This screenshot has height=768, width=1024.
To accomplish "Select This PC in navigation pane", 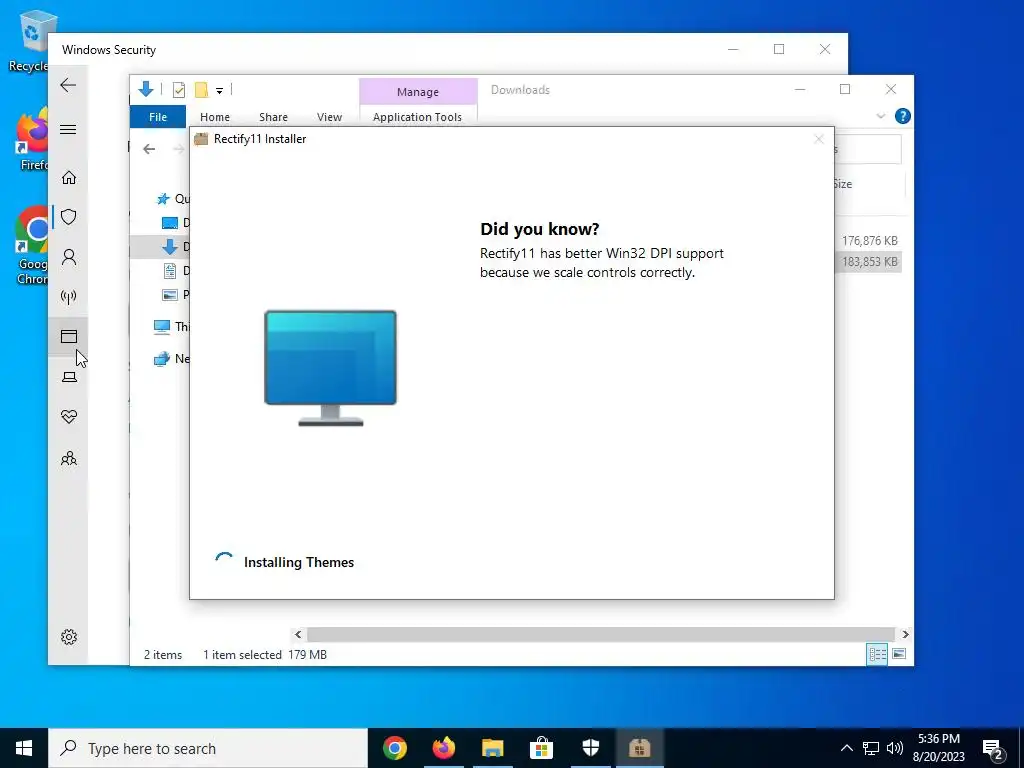I will (x=171, y=327).
